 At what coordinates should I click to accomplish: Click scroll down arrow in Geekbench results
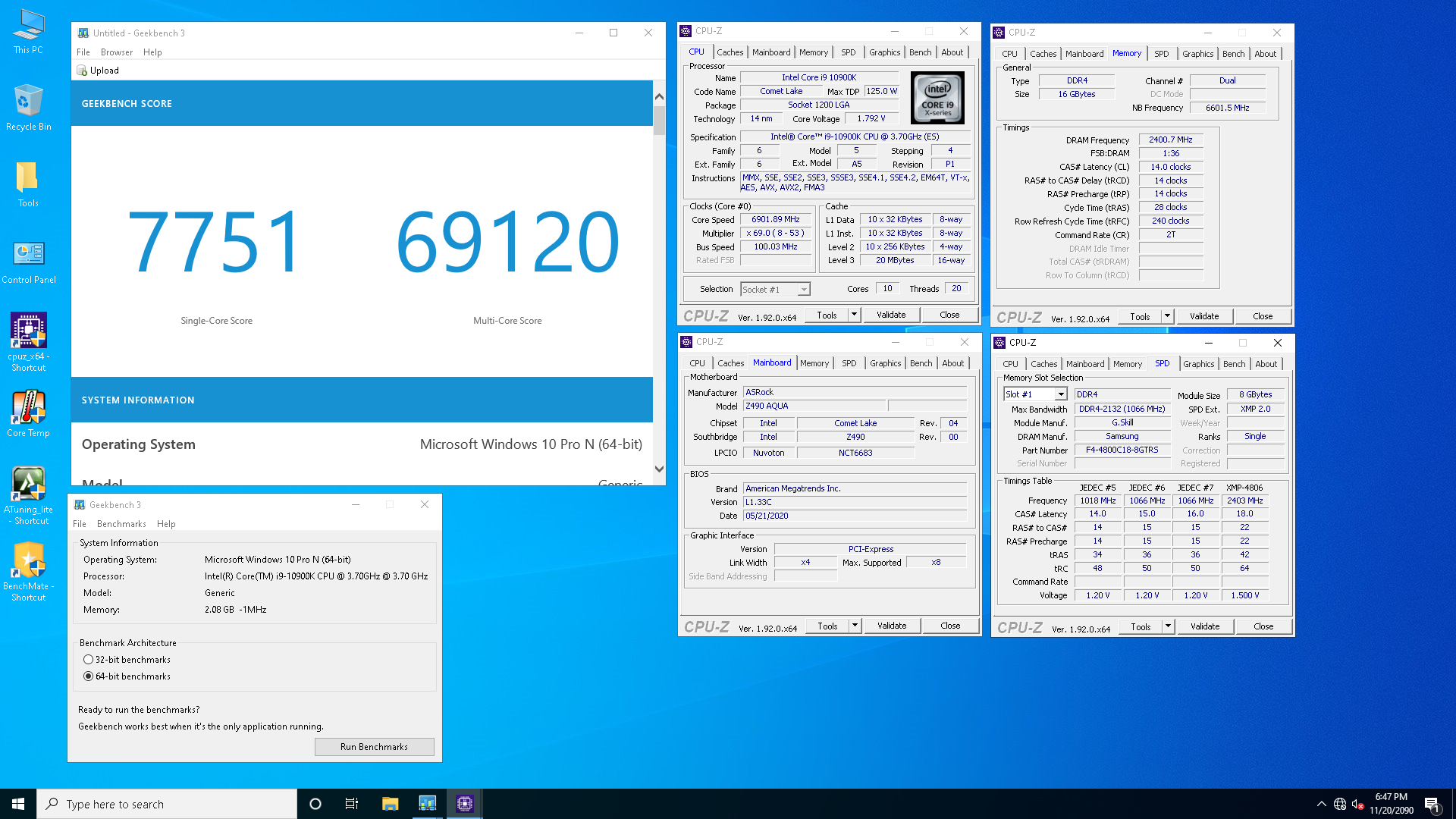tap(659, 469)
